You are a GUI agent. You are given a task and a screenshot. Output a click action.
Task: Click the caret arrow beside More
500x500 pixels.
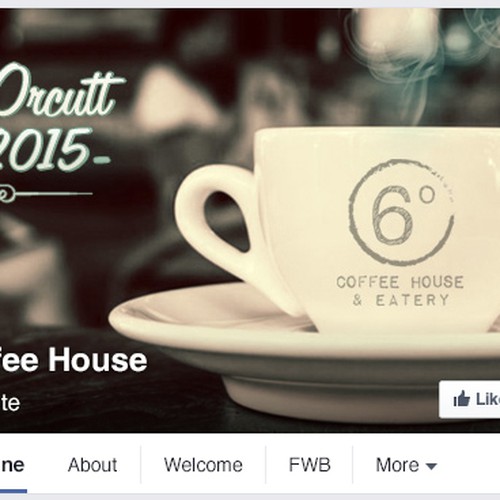(x=431, y=466)
